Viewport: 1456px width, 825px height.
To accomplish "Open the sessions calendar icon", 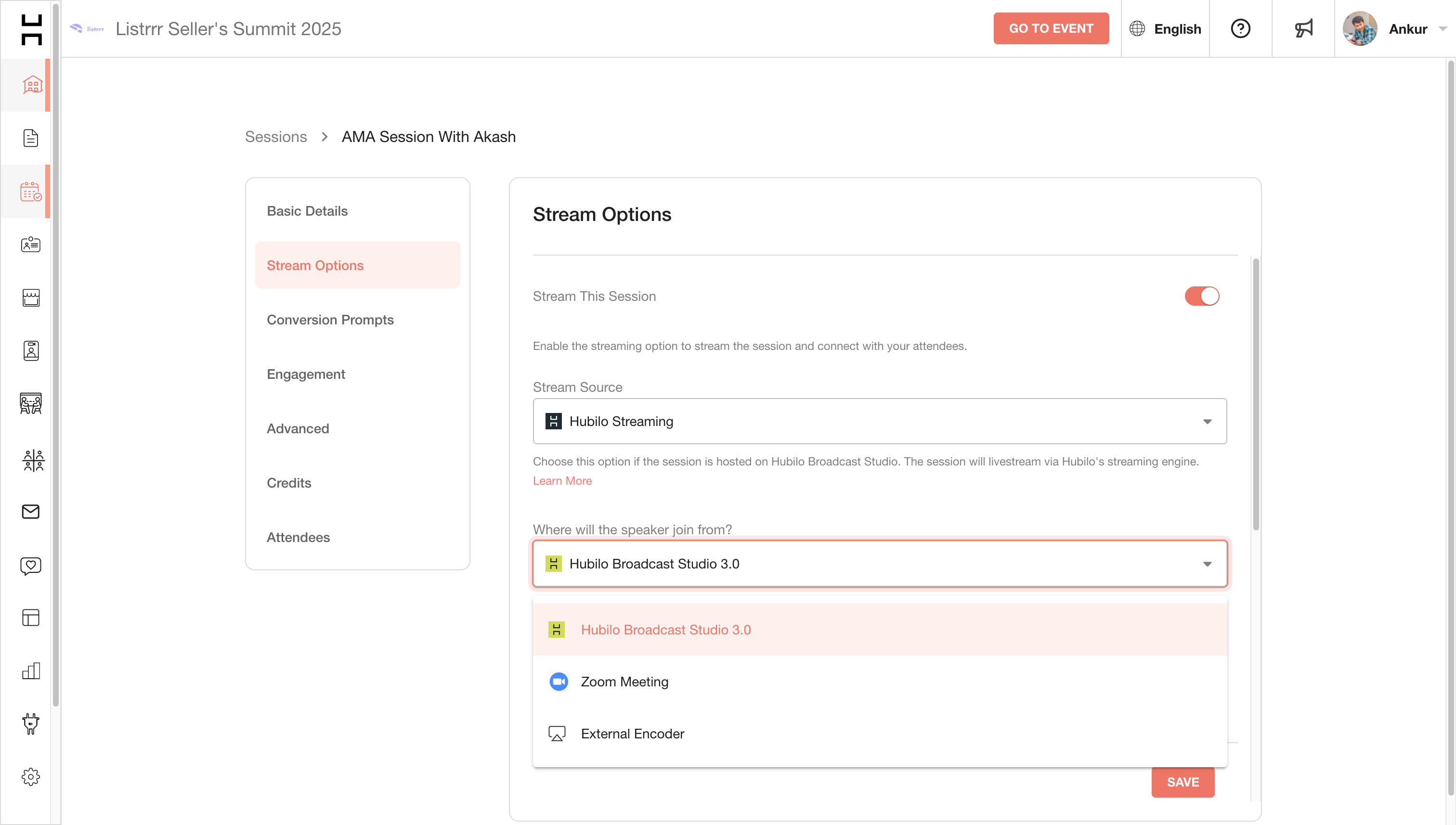I will coord(31,192).
